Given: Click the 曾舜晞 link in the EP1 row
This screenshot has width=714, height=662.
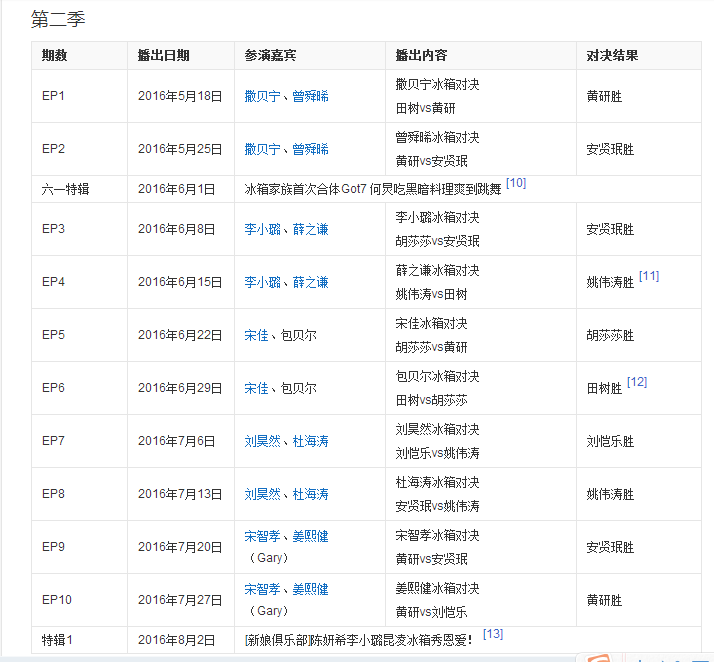Looking at the screenshot, I should 310,96.
